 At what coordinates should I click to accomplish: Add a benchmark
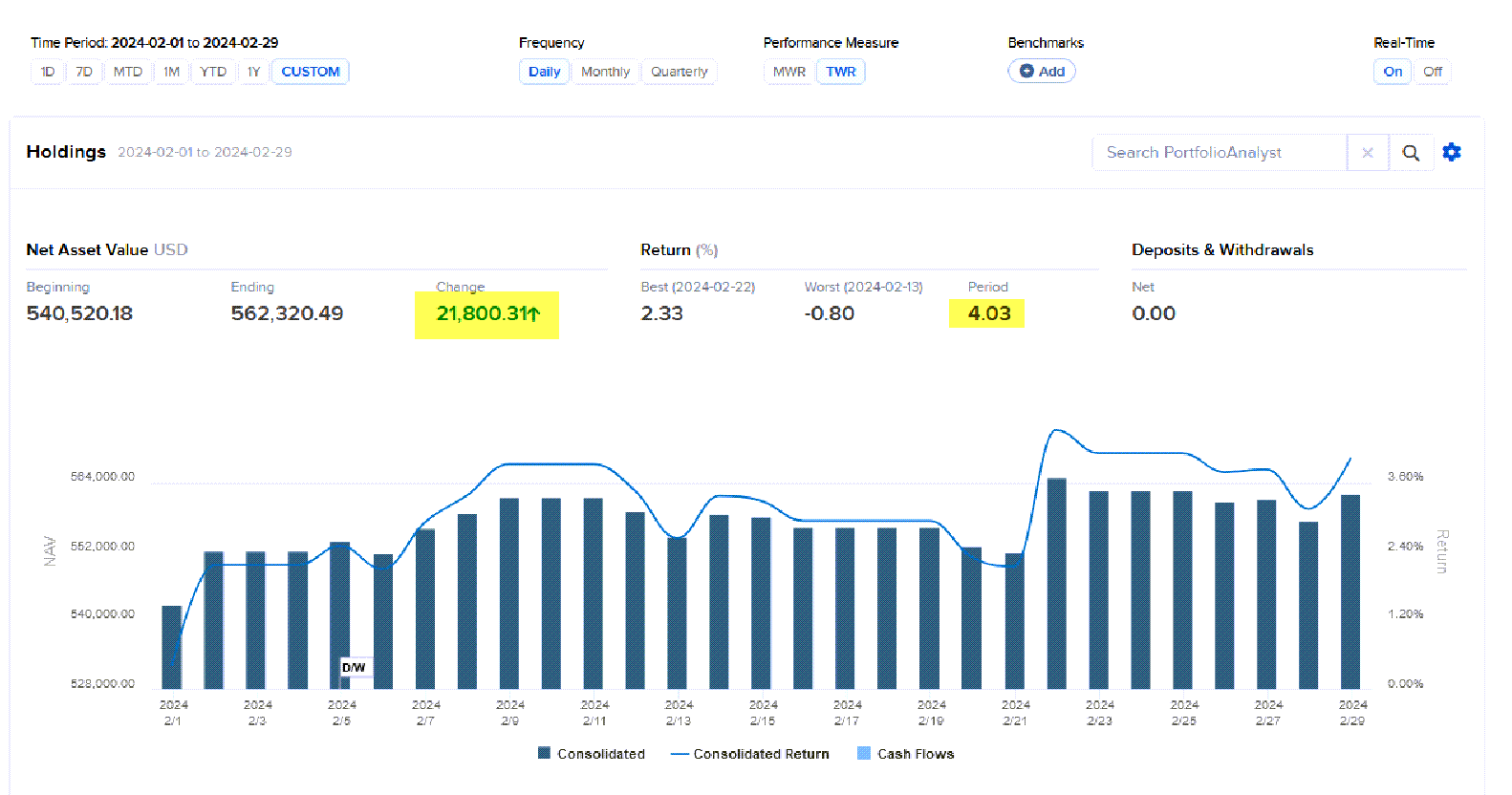coord(1042,72)
